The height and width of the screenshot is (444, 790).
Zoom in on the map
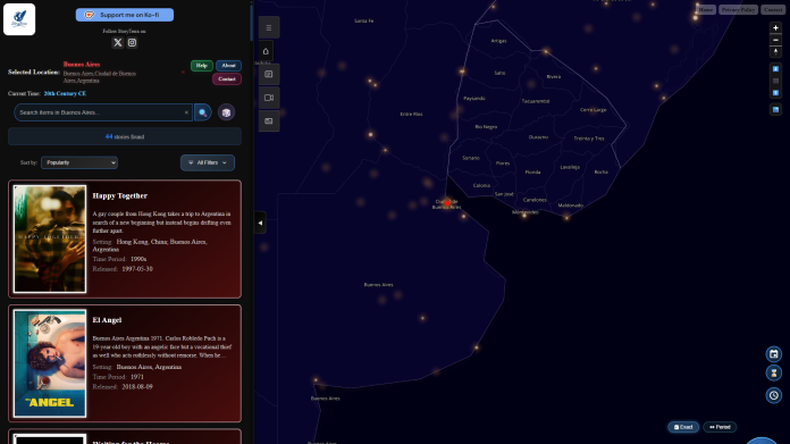(775, 28)
